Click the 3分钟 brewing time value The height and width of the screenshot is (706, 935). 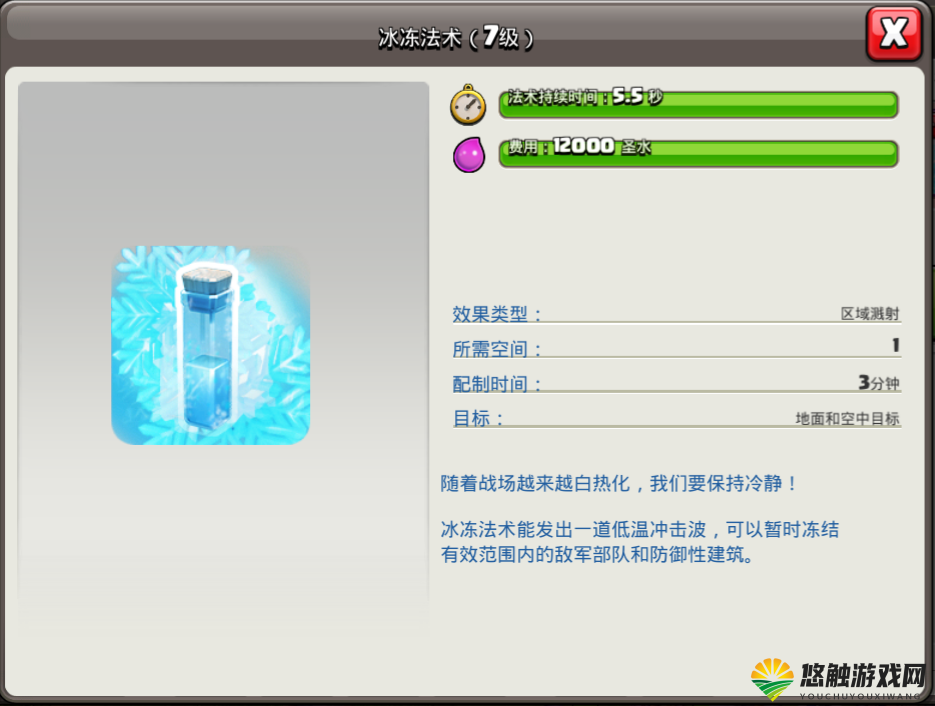tap(878, 382)
